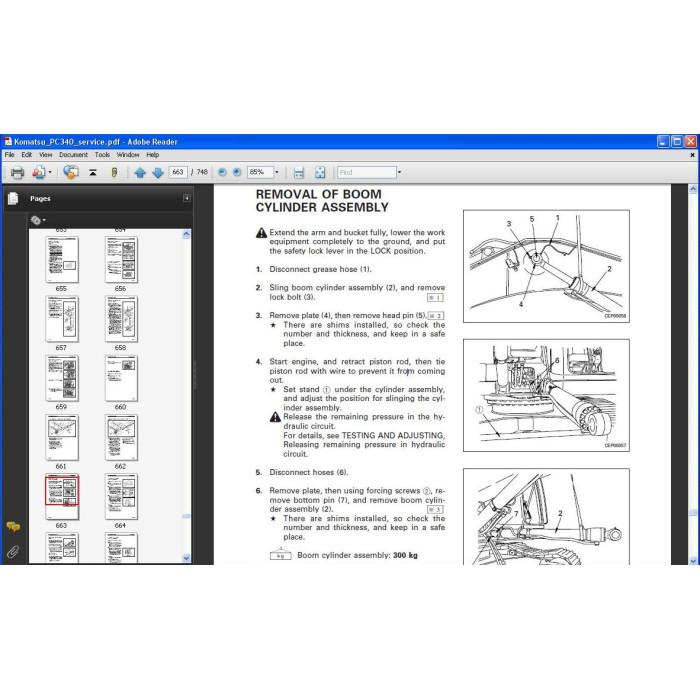The height and width of the screenshot is (700, 700).
Task: Select page 659 thumbnail
Action: (62, 378)
